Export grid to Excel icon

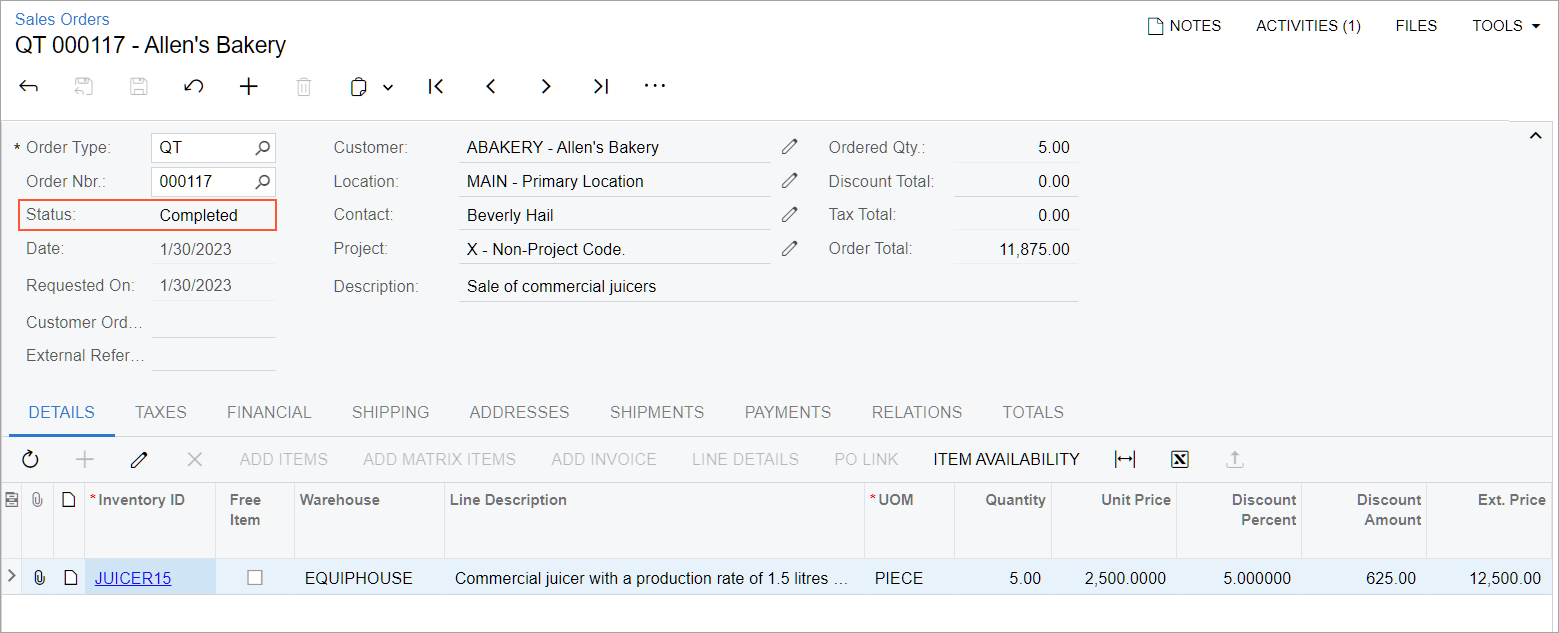tap(1180, 459)
